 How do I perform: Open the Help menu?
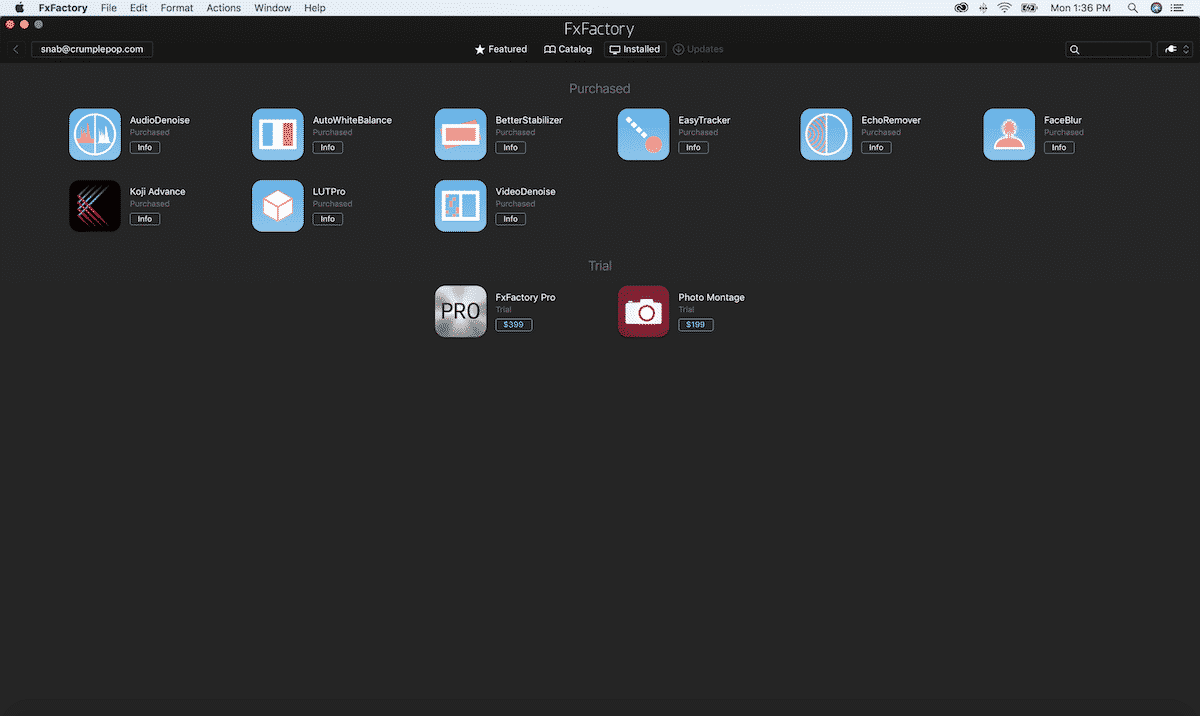(x=315, y=8)
